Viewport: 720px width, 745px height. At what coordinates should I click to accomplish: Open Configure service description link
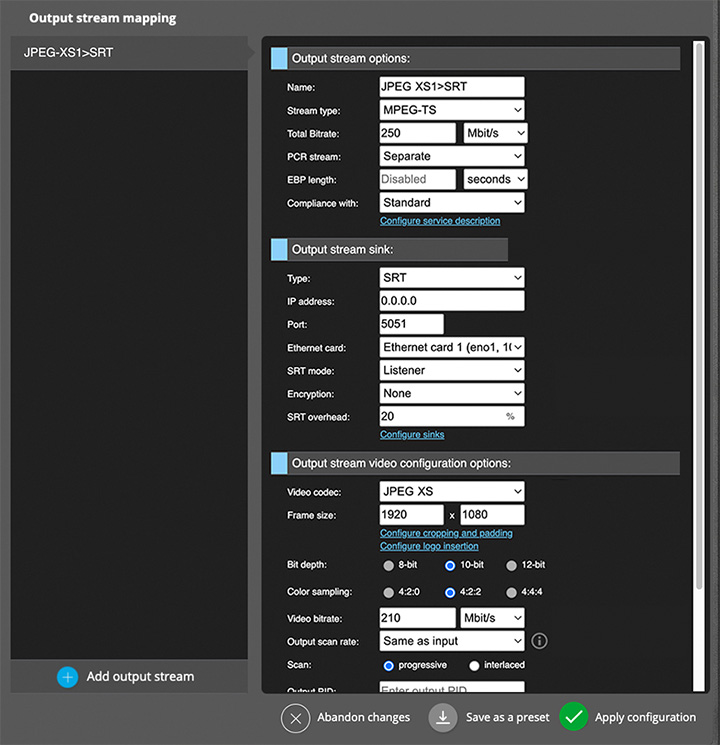(x=440, y=221)
